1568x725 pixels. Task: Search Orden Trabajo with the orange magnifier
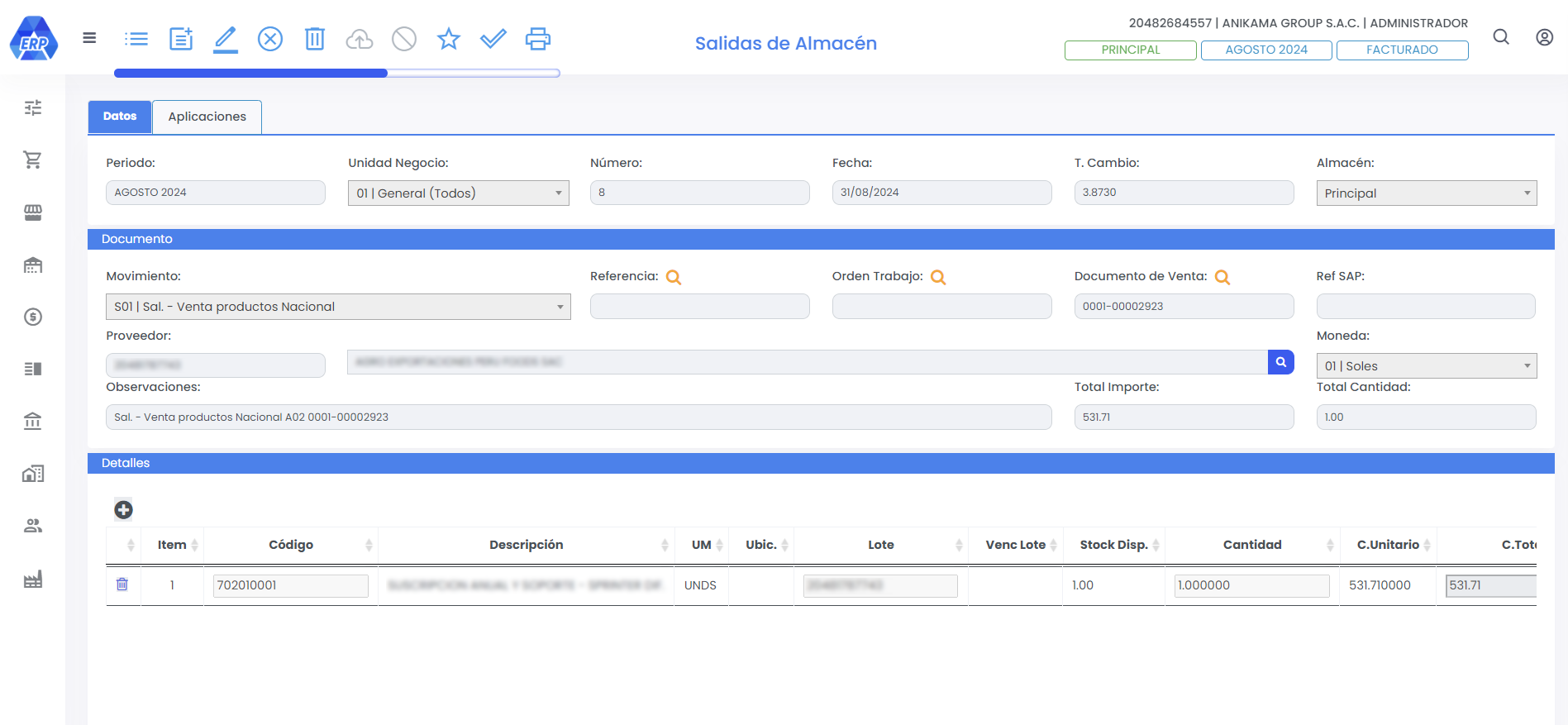click(x=938, y=278)
